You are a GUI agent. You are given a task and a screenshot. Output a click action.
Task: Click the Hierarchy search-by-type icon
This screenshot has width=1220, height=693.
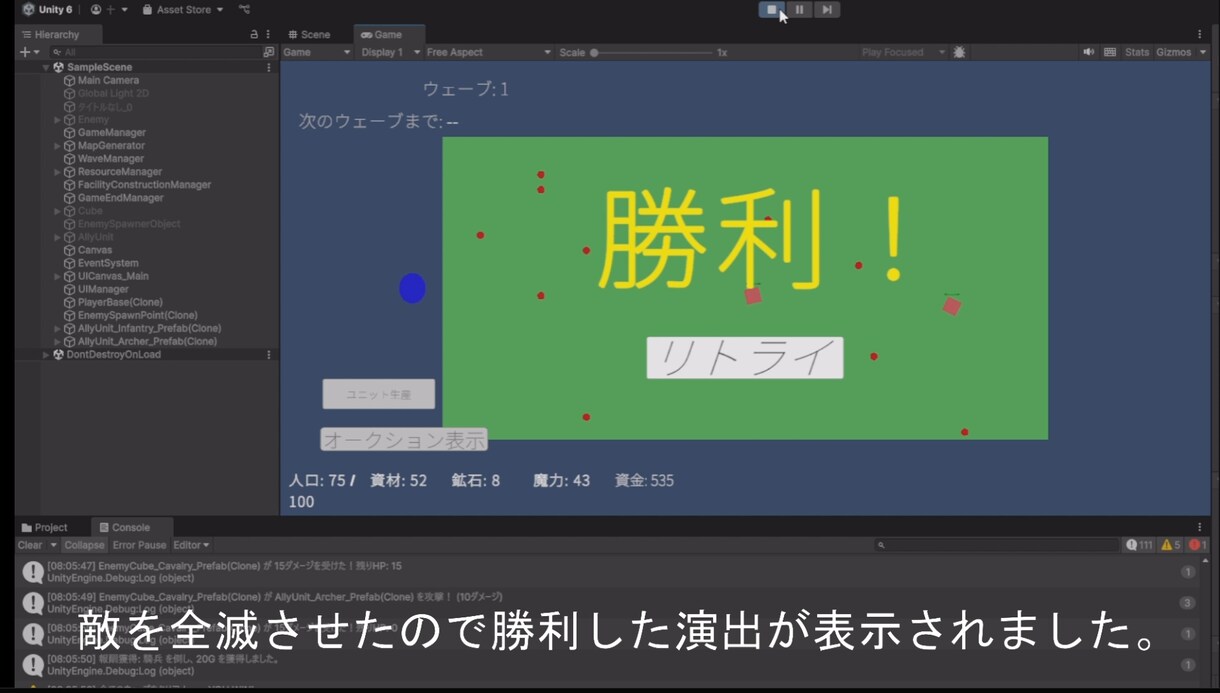(x=268, y=52)
